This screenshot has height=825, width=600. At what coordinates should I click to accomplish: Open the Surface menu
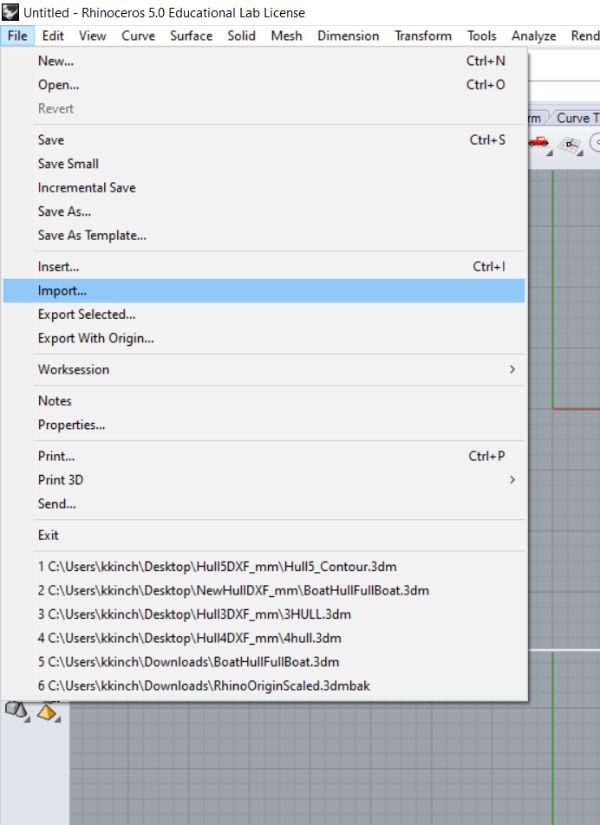pos(191,36)
